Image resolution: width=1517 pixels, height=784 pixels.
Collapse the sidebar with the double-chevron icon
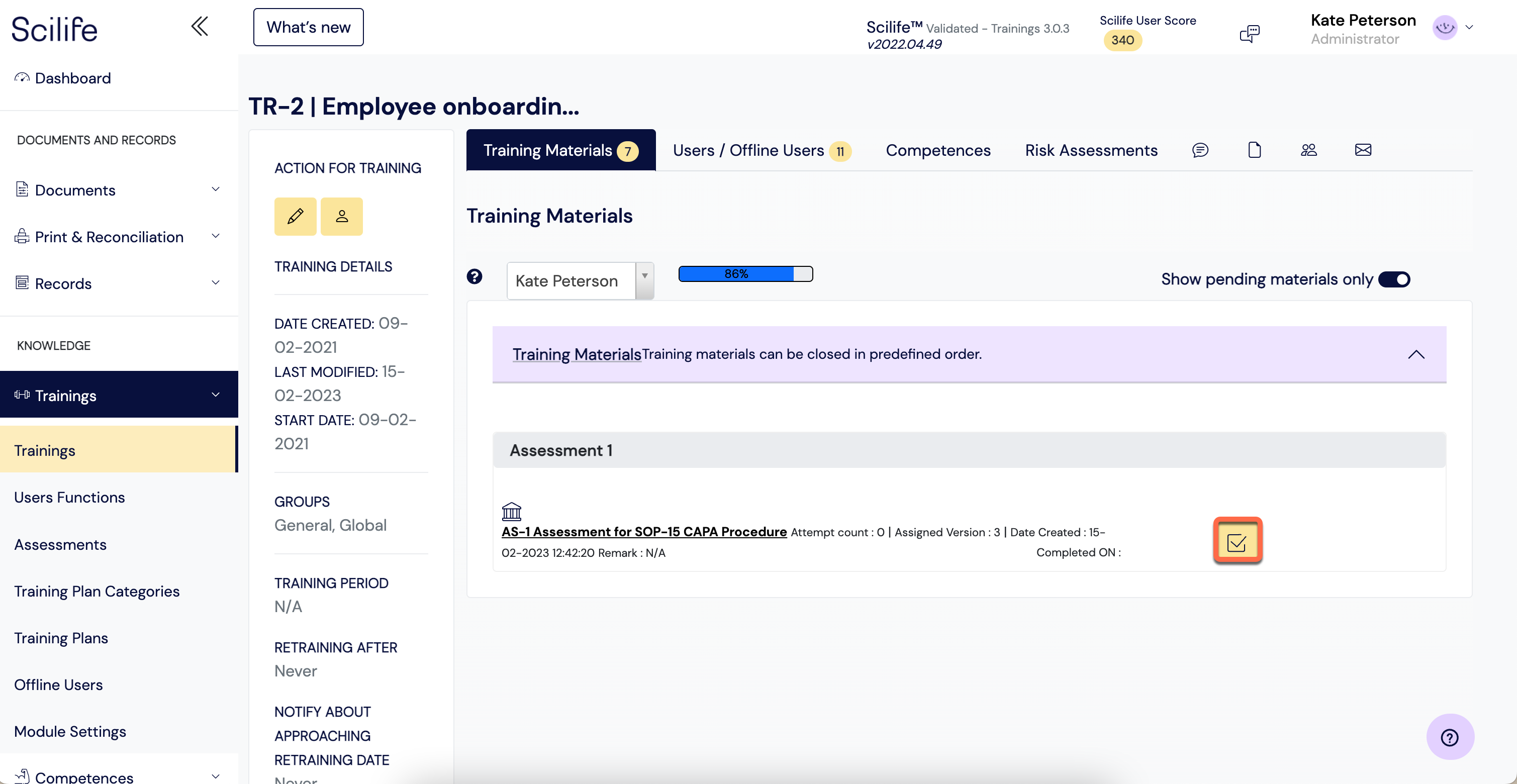200,27
